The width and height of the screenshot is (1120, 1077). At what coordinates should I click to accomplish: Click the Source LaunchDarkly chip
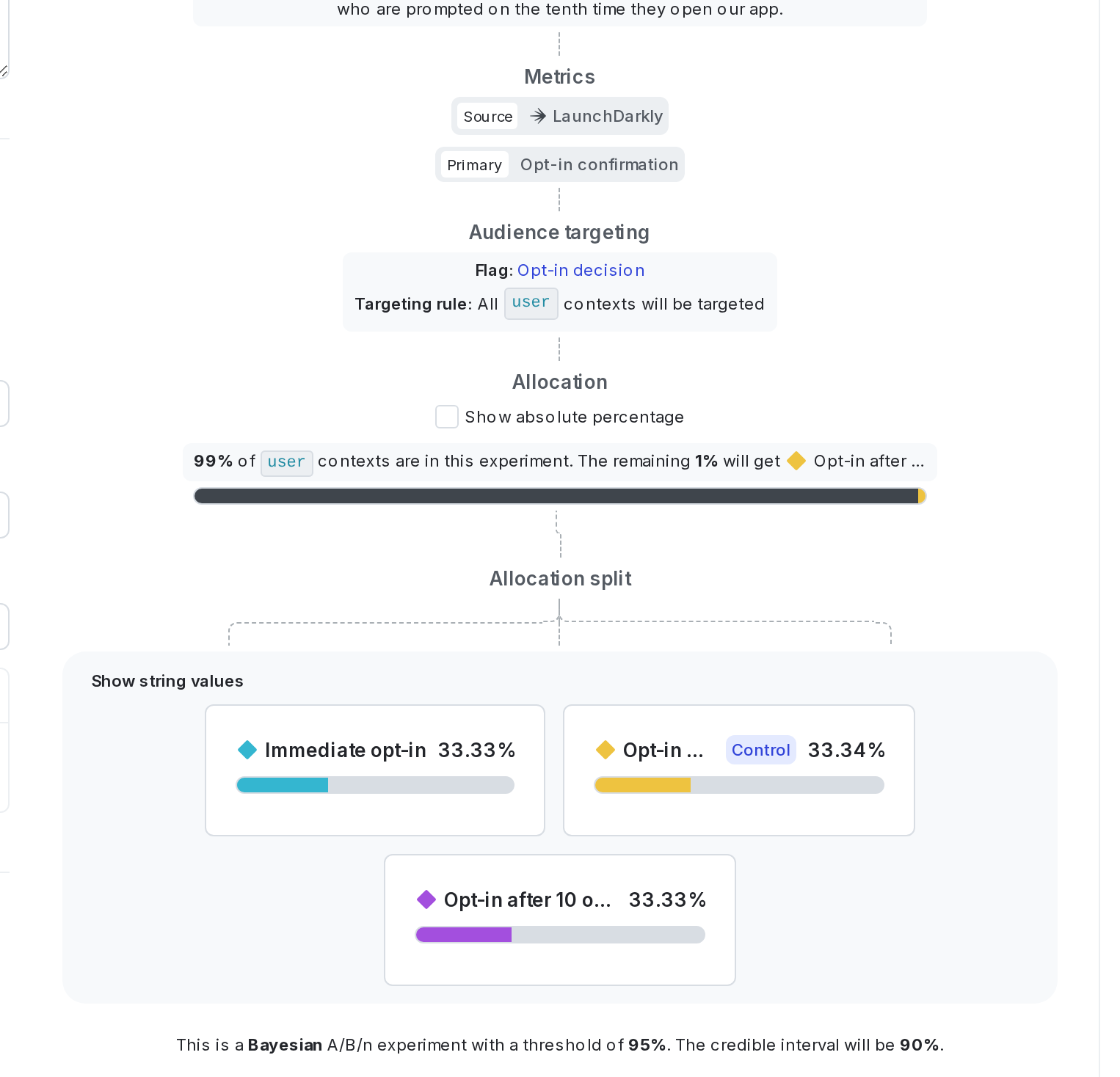click(x=559, y=116)
